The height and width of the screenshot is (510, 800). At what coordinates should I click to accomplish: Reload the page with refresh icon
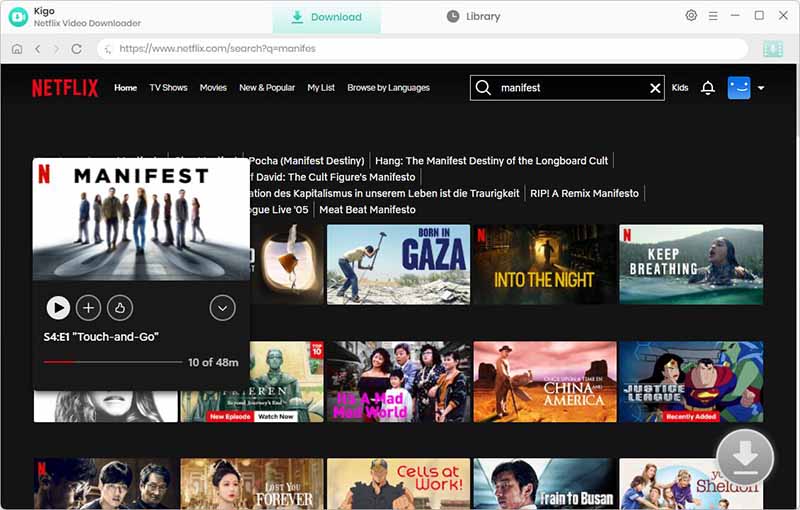pos(77,49)
